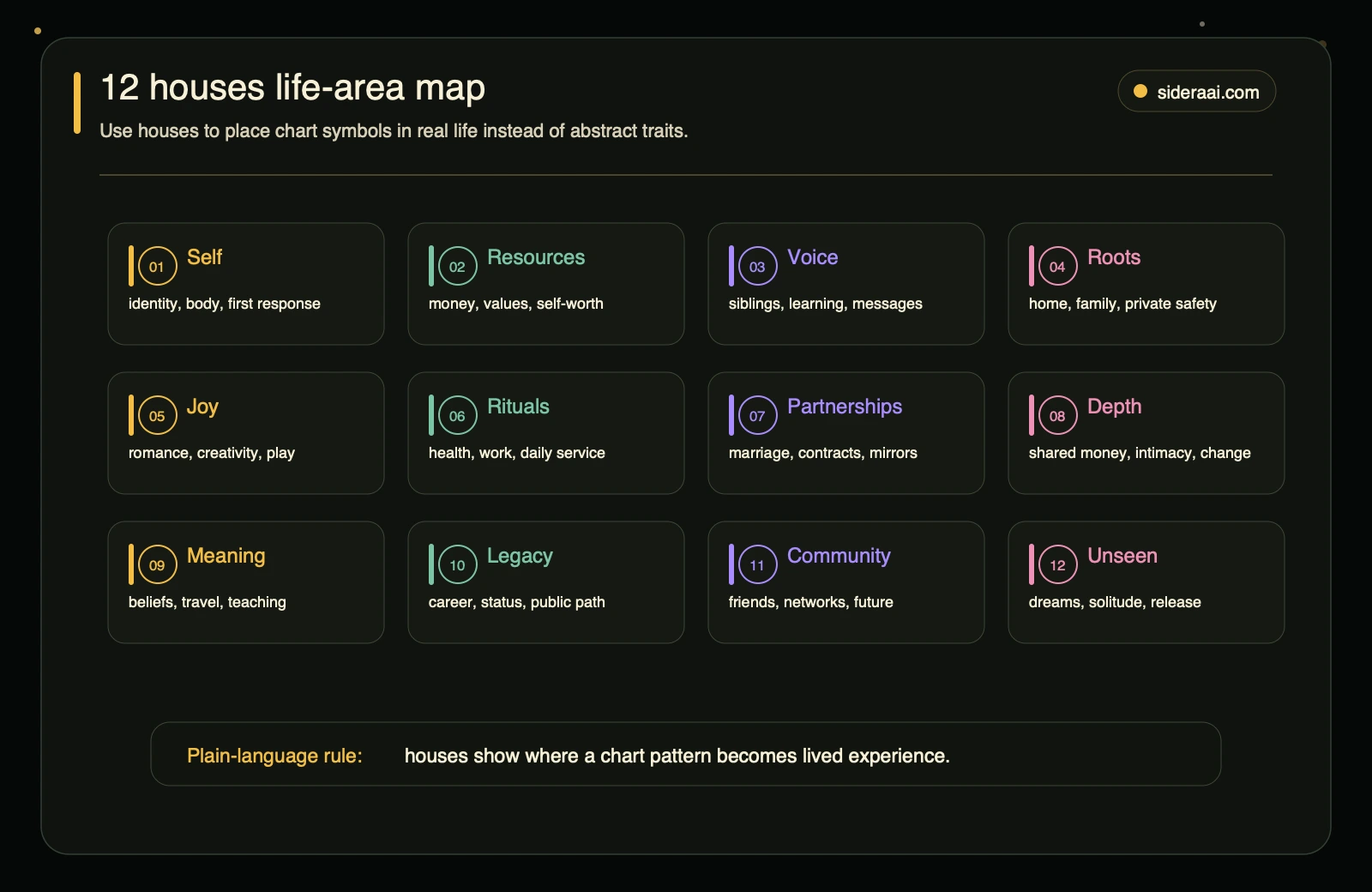Click the 11 number badge for Community
1372x892 pixels.
[x=757, y=564]
